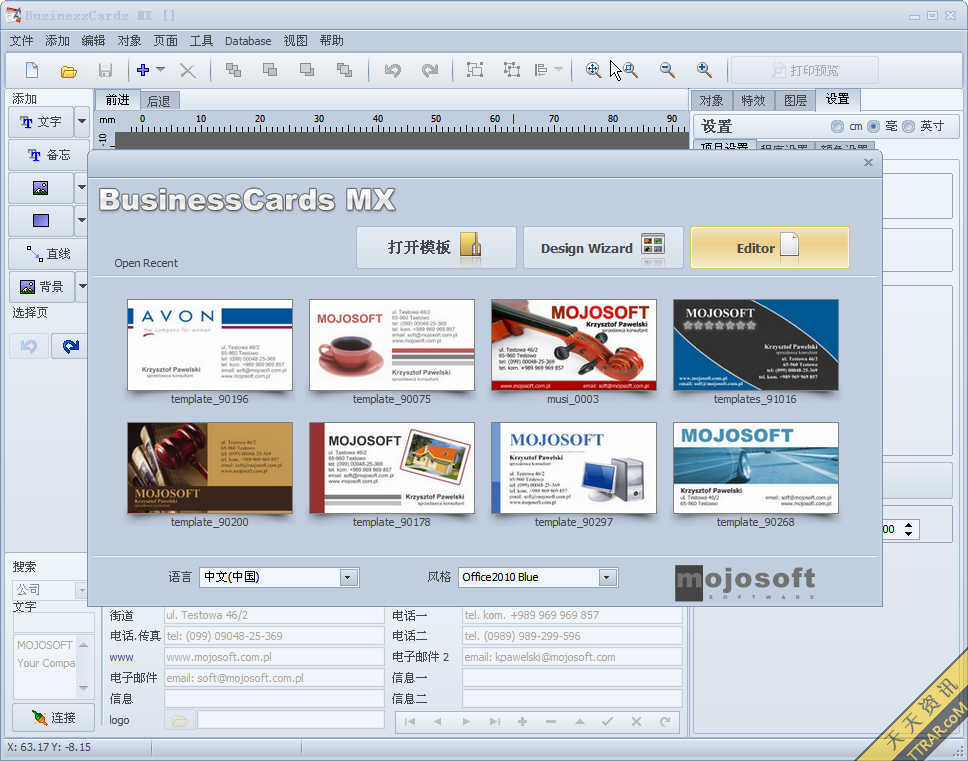Image resolution: width=968 pixels, height=761 pixels.
Task: Click the Group objects toolbar icon
Action: coord(475,70)
